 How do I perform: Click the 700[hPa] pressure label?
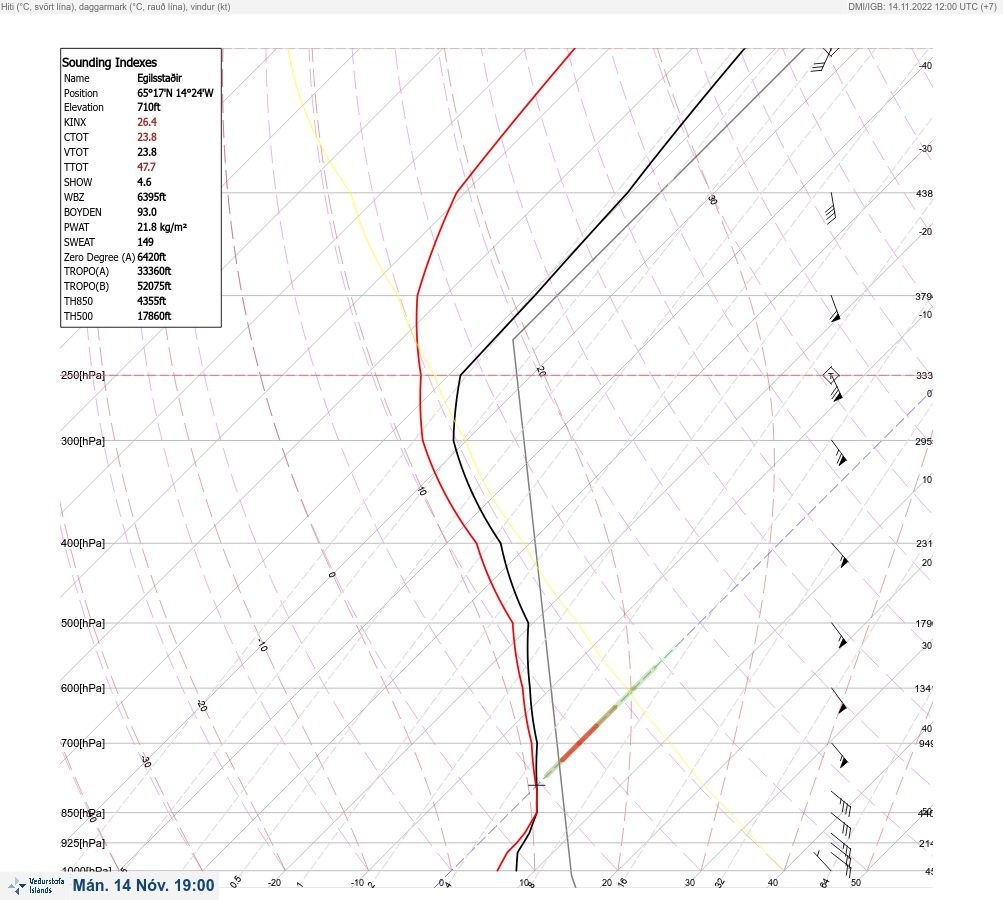(83, 743)
